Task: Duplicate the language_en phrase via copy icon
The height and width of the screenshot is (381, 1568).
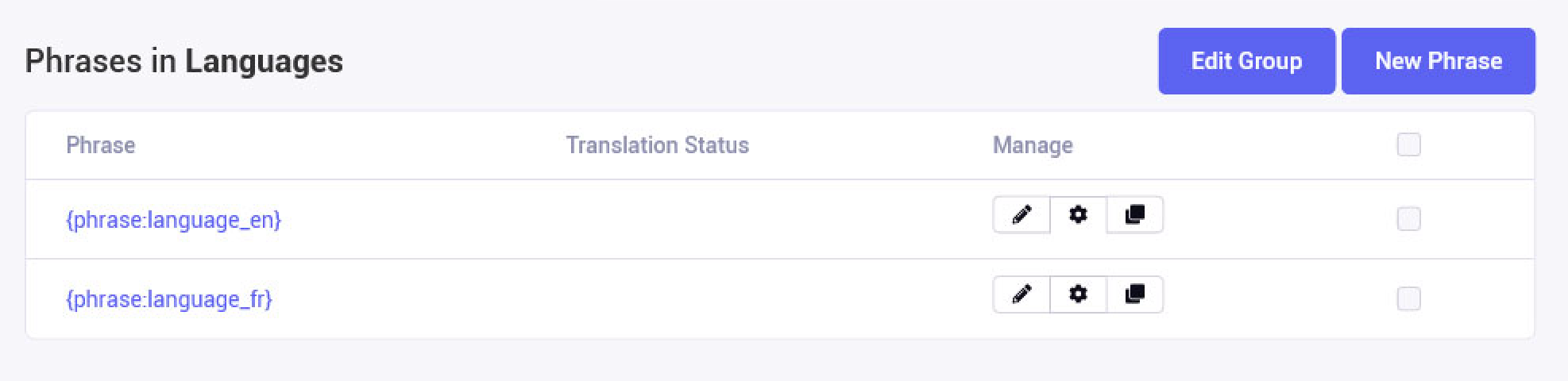Action: (x=1135, y=215)
